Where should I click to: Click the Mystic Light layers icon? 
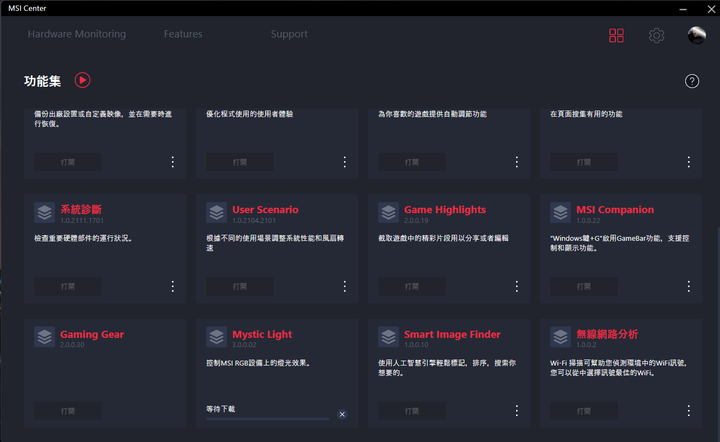pos(216,337)
